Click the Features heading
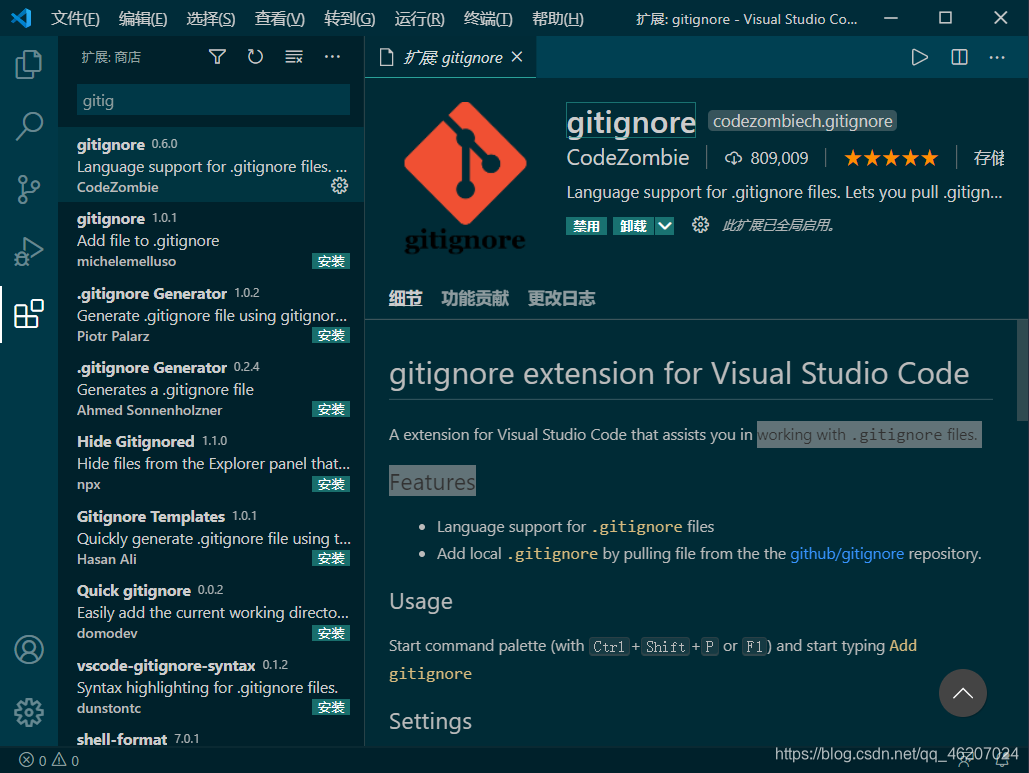1029x773 pixels. click(432, 482)
